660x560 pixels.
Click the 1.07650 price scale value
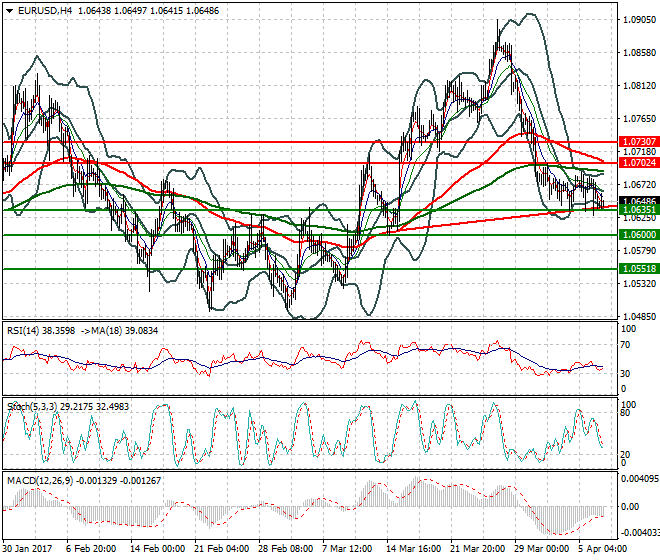point(639,119)
